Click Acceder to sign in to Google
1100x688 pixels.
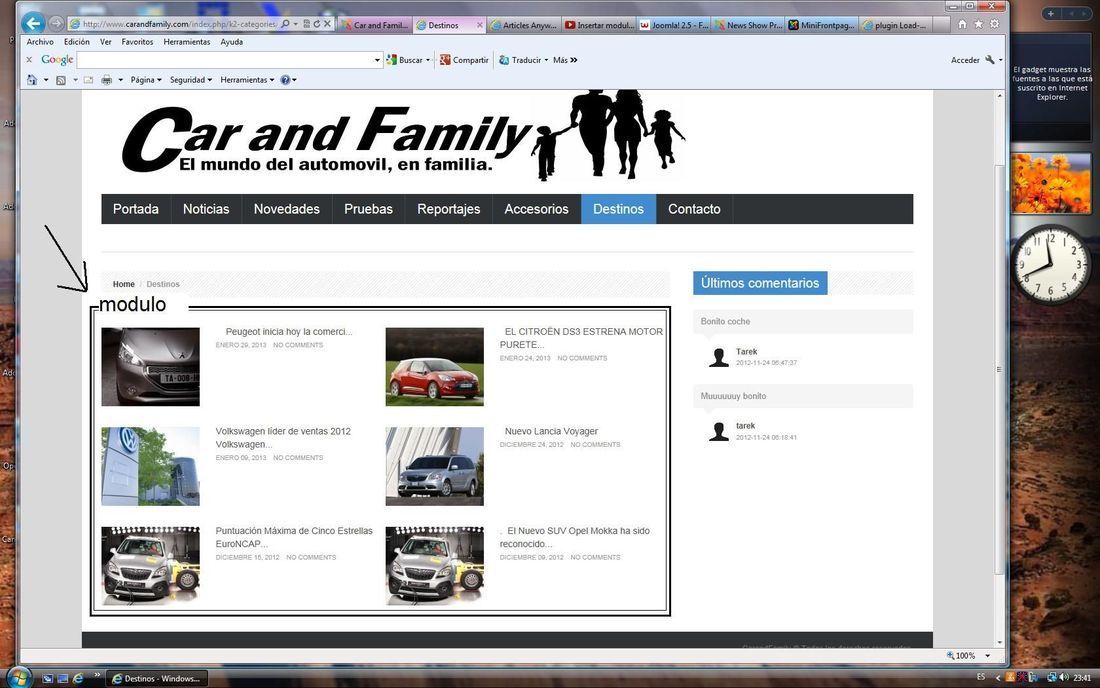(x=965, y=60)
